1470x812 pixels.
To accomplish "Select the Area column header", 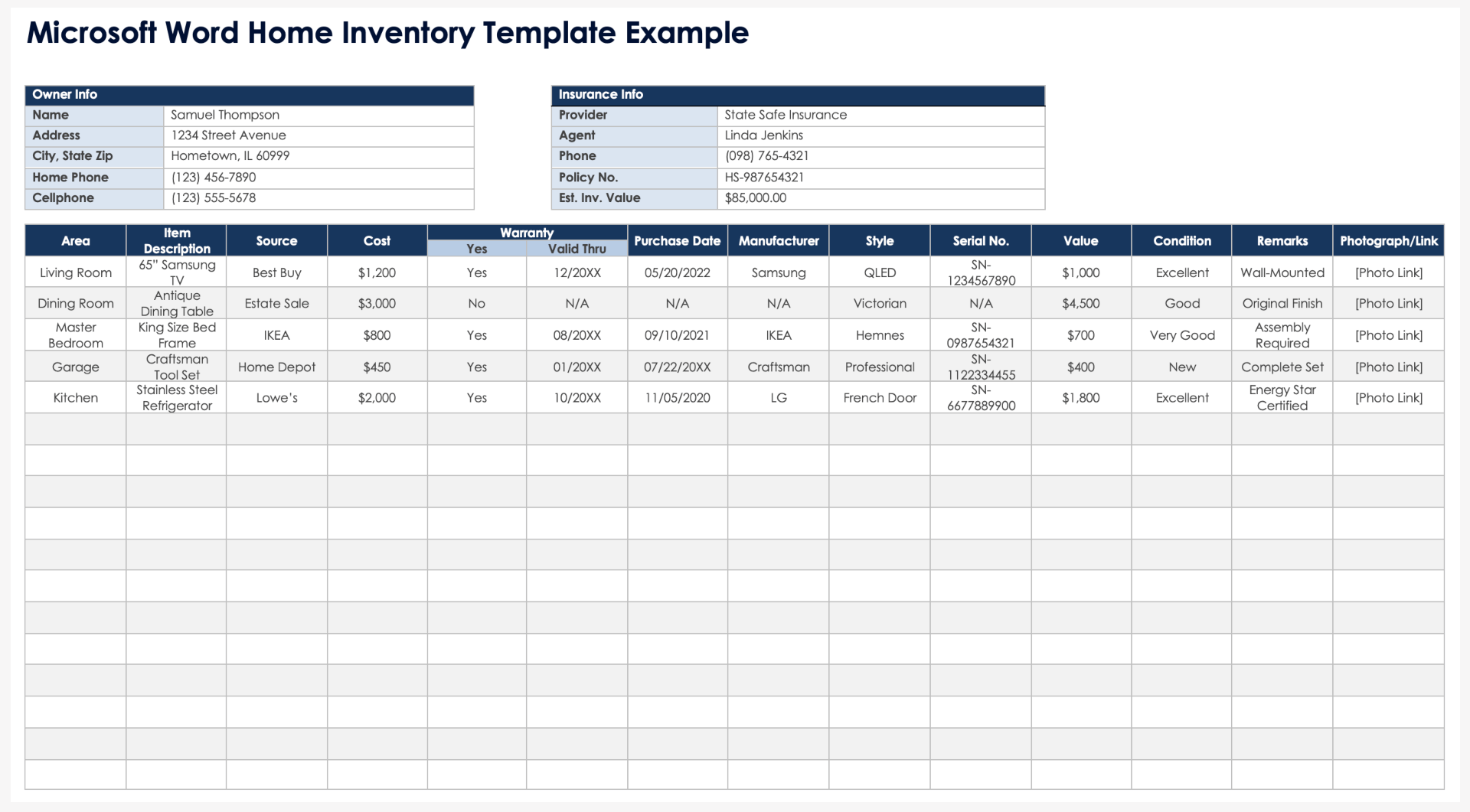I will pyautogui.click(x=76, y=240).
